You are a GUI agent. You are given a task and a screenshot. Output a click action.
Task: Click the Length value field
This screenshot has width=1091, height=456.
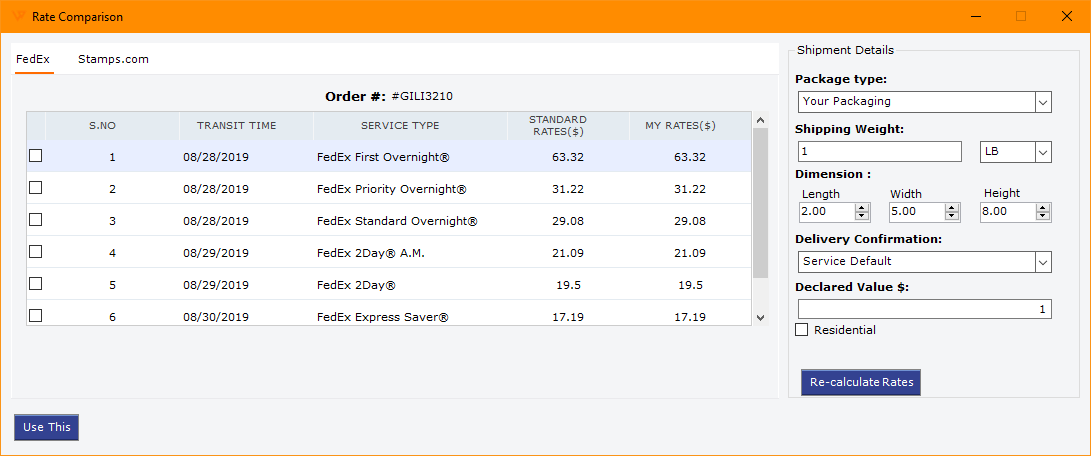(827, 212)
